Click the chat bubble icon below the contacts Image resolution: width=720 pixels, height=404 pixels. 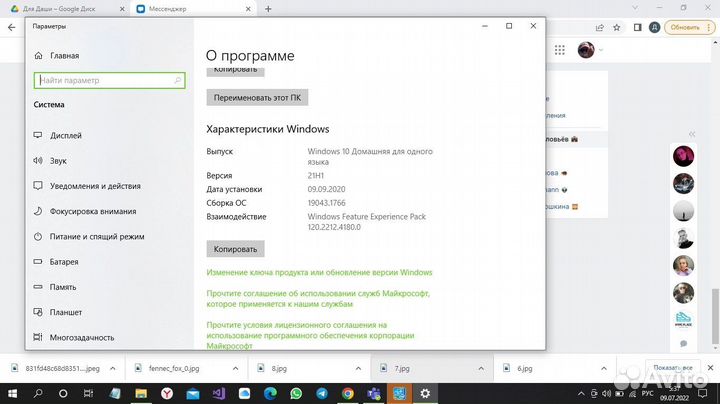click(683, 343)
